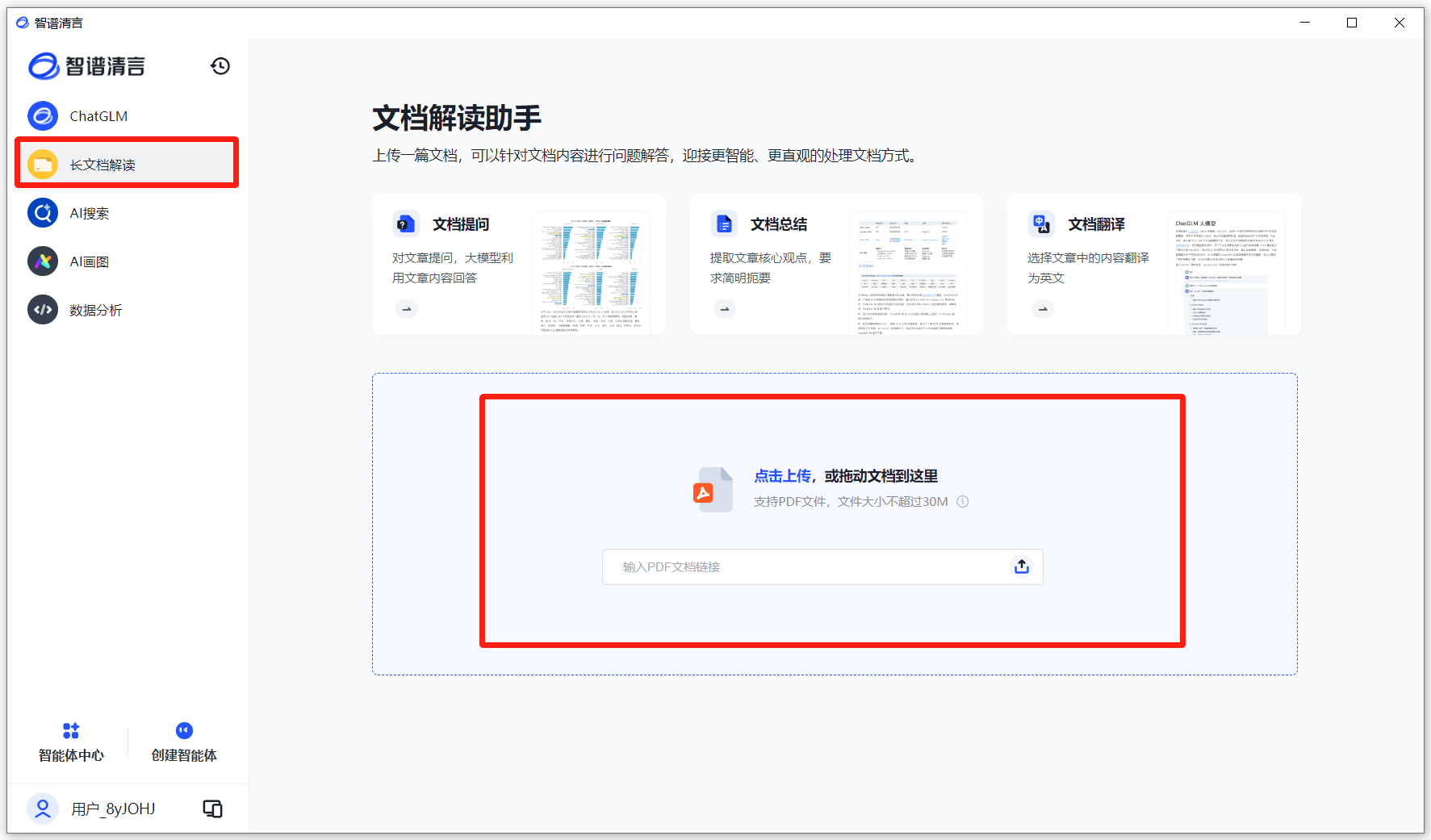Click the 文档提问 question-mark file icon
1431x840 pixels.
pyautogui.click(x=405, y=224)
